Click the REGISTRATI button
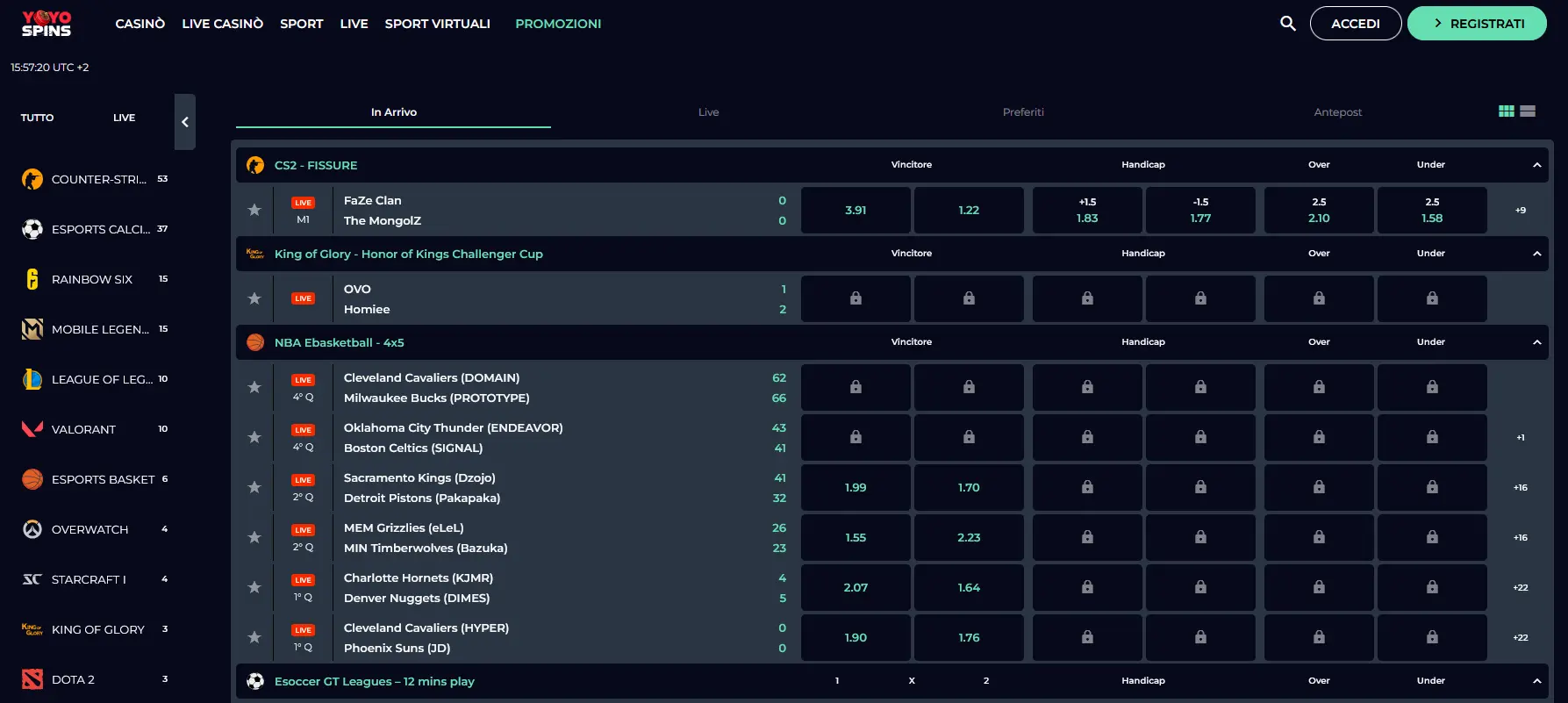The height and width of the screenshot is (703, 1568). (1477, 24)
